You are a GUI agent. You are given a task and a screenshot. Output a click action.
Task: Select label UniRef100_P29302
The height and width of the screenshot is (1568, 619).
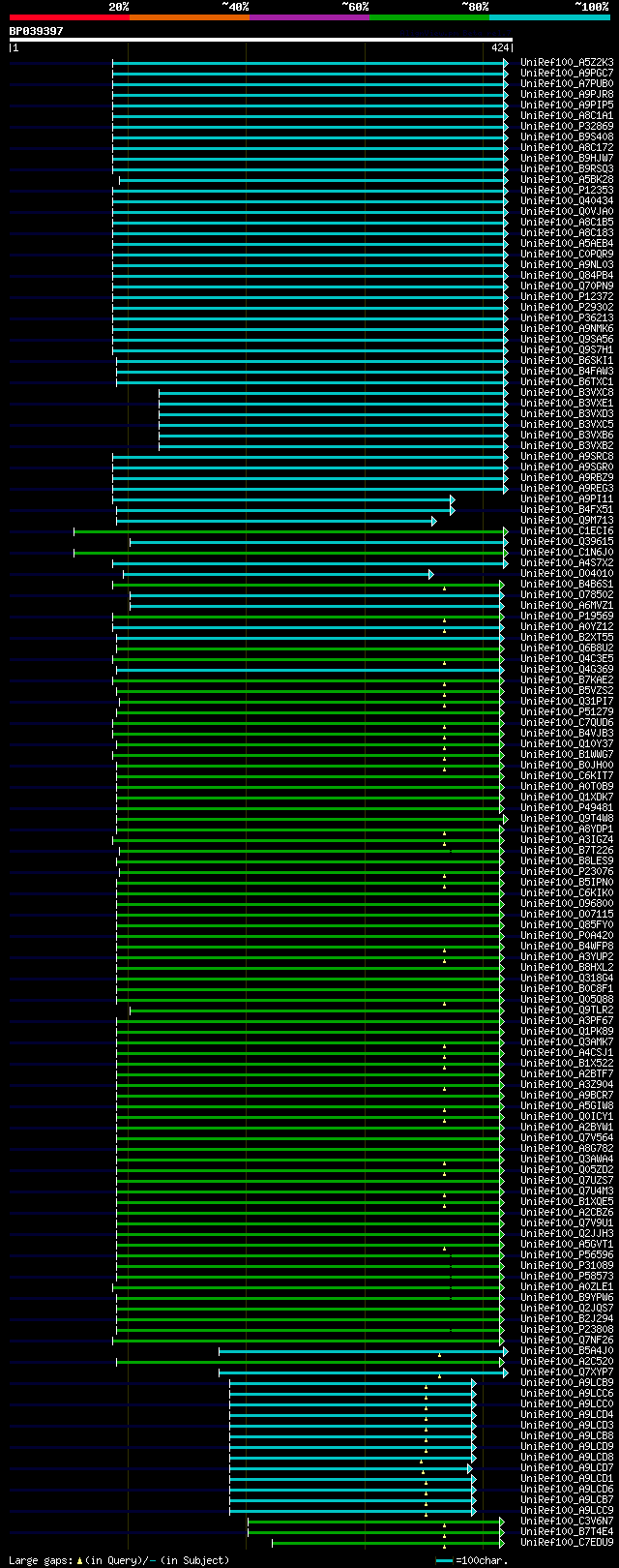[x=567, y=308]
